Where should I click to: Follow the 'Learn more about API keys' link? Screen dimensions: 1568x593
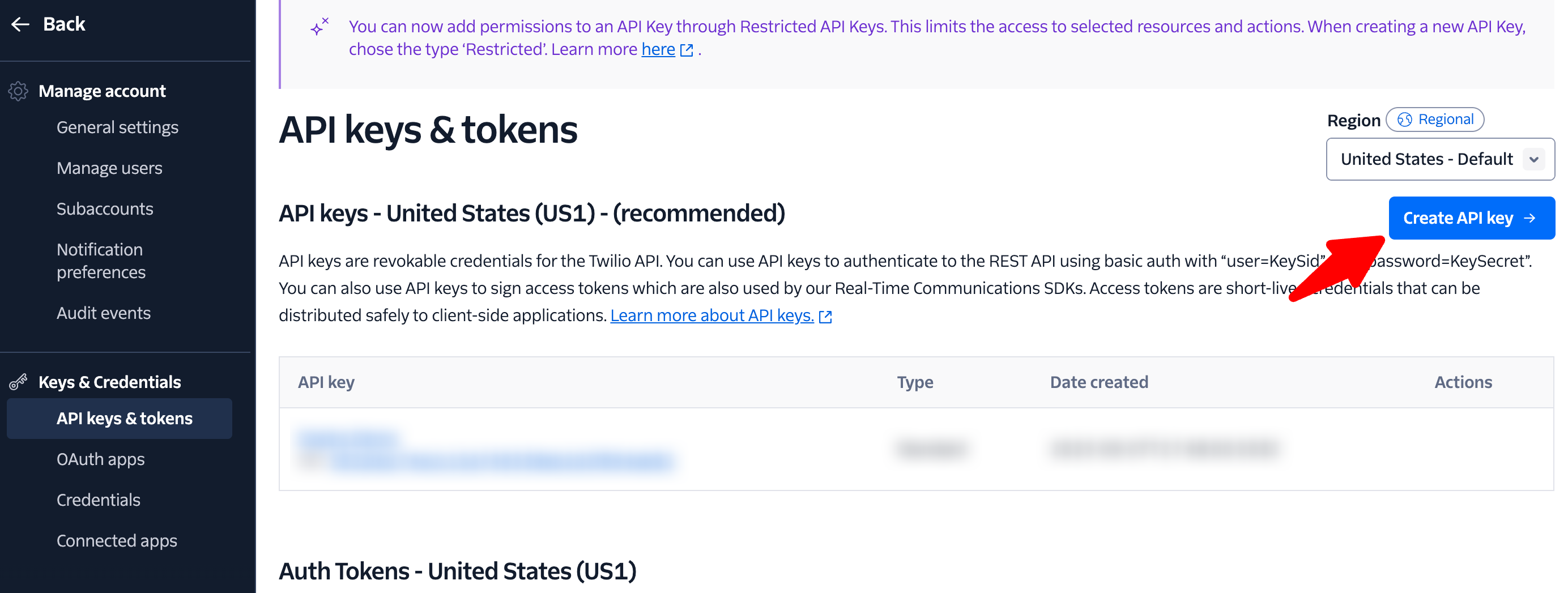point(711,315)
